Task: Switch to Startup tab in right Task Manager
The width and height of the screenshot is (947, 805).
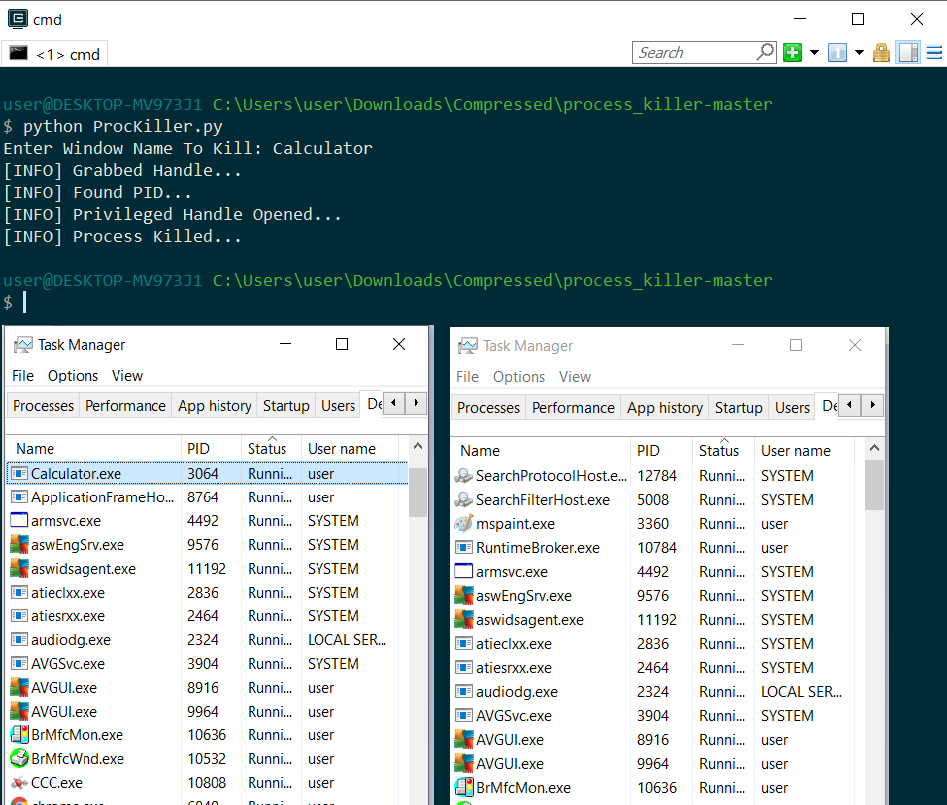Action: pyautogui.click(x=739, y=408)
